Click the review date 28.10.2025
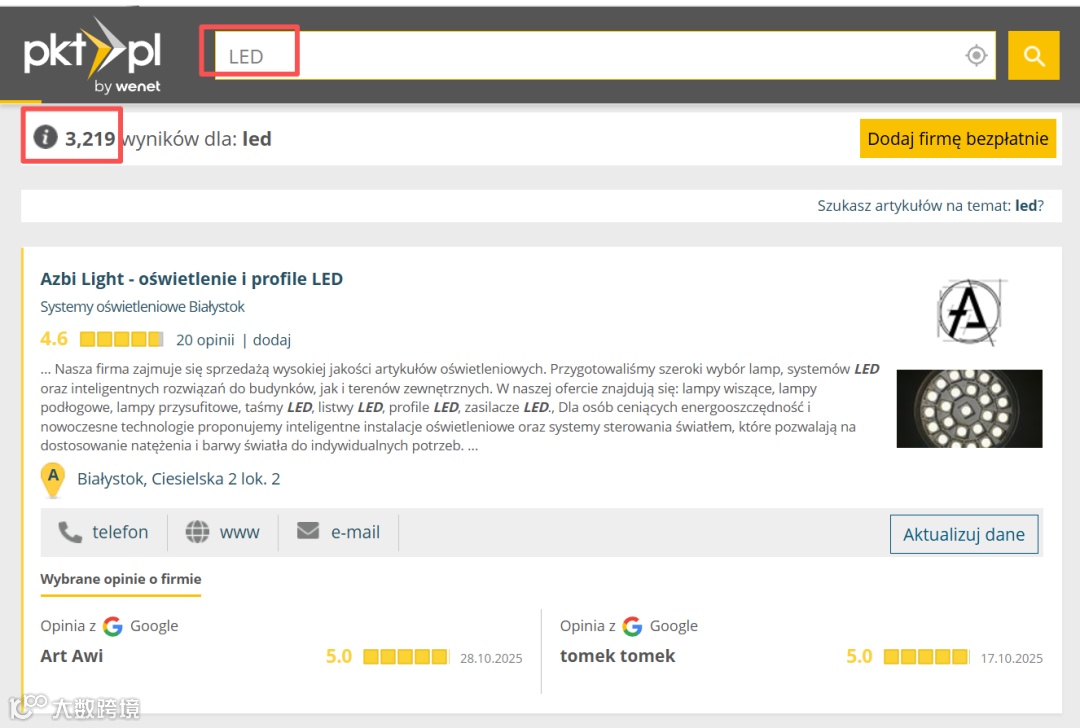Screen dimensions: 1080x728 pos(491,658)
